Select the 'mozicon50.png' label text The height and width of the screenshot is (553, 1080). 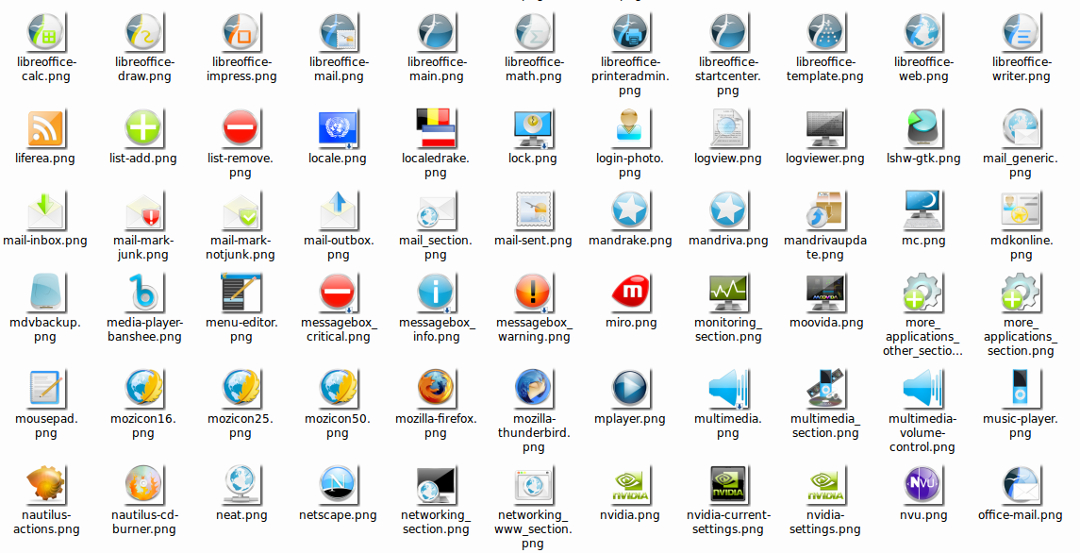coord(338,426)
